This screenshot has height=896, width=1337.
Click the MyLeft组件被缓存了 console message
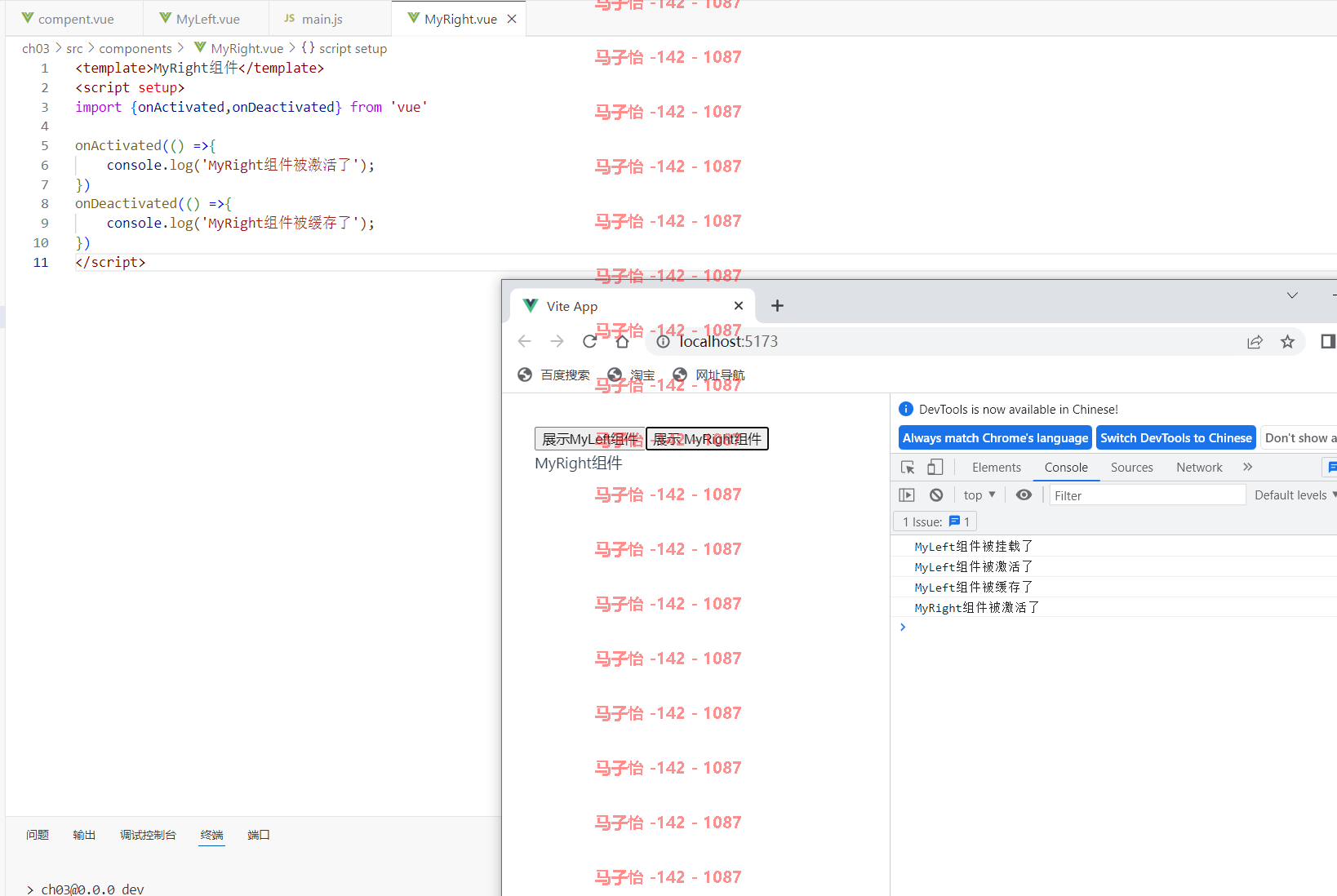(x=974, y=588)
